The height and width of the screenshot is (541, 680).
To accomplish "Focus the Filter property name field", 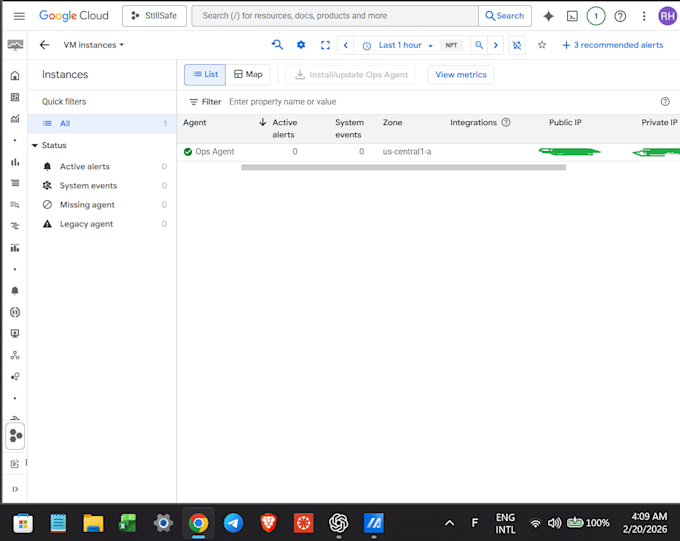I will pos(441,102).
